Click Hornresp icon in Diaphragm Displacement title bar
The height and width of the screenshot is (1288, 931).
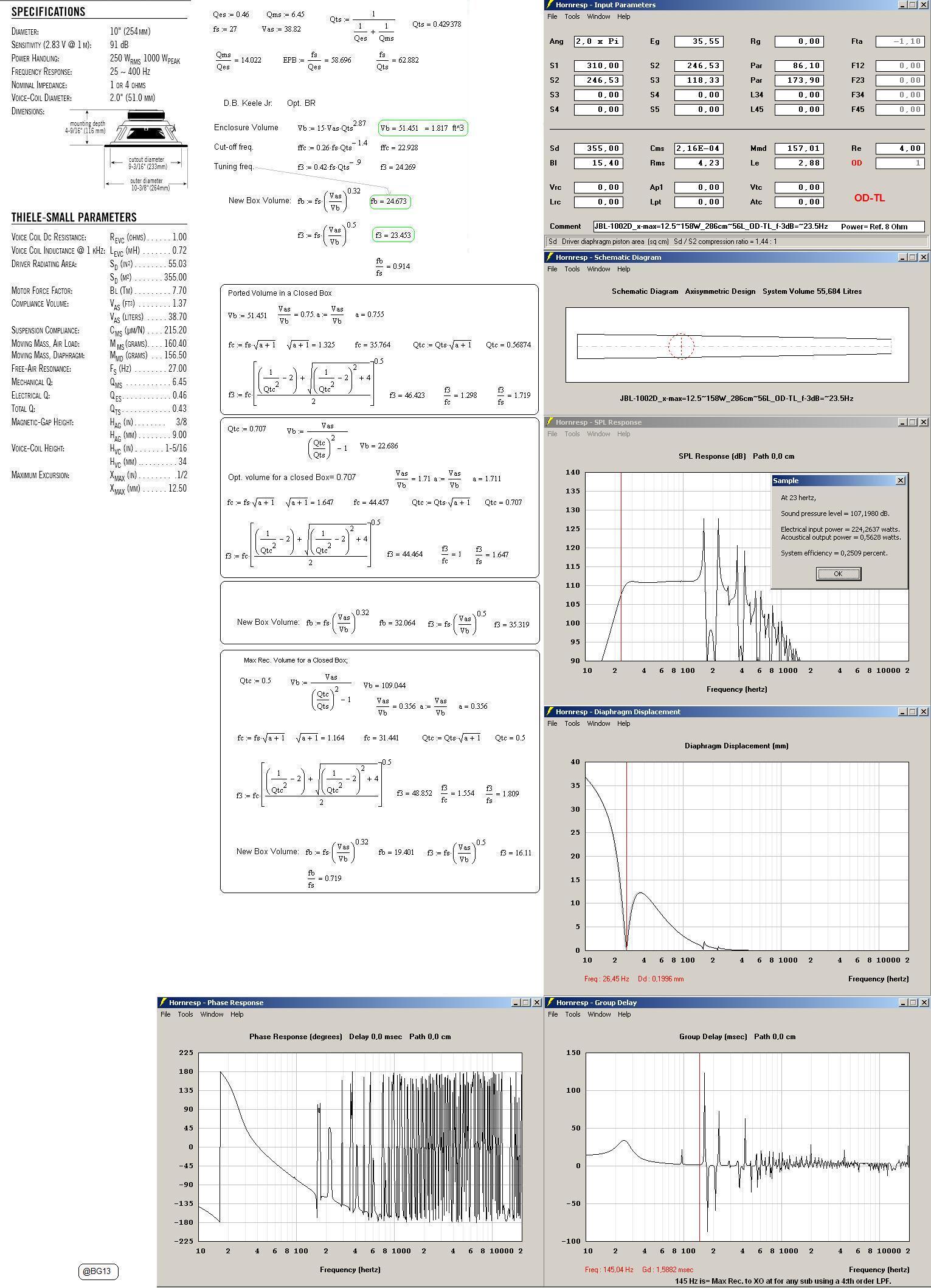coord(550,712)
